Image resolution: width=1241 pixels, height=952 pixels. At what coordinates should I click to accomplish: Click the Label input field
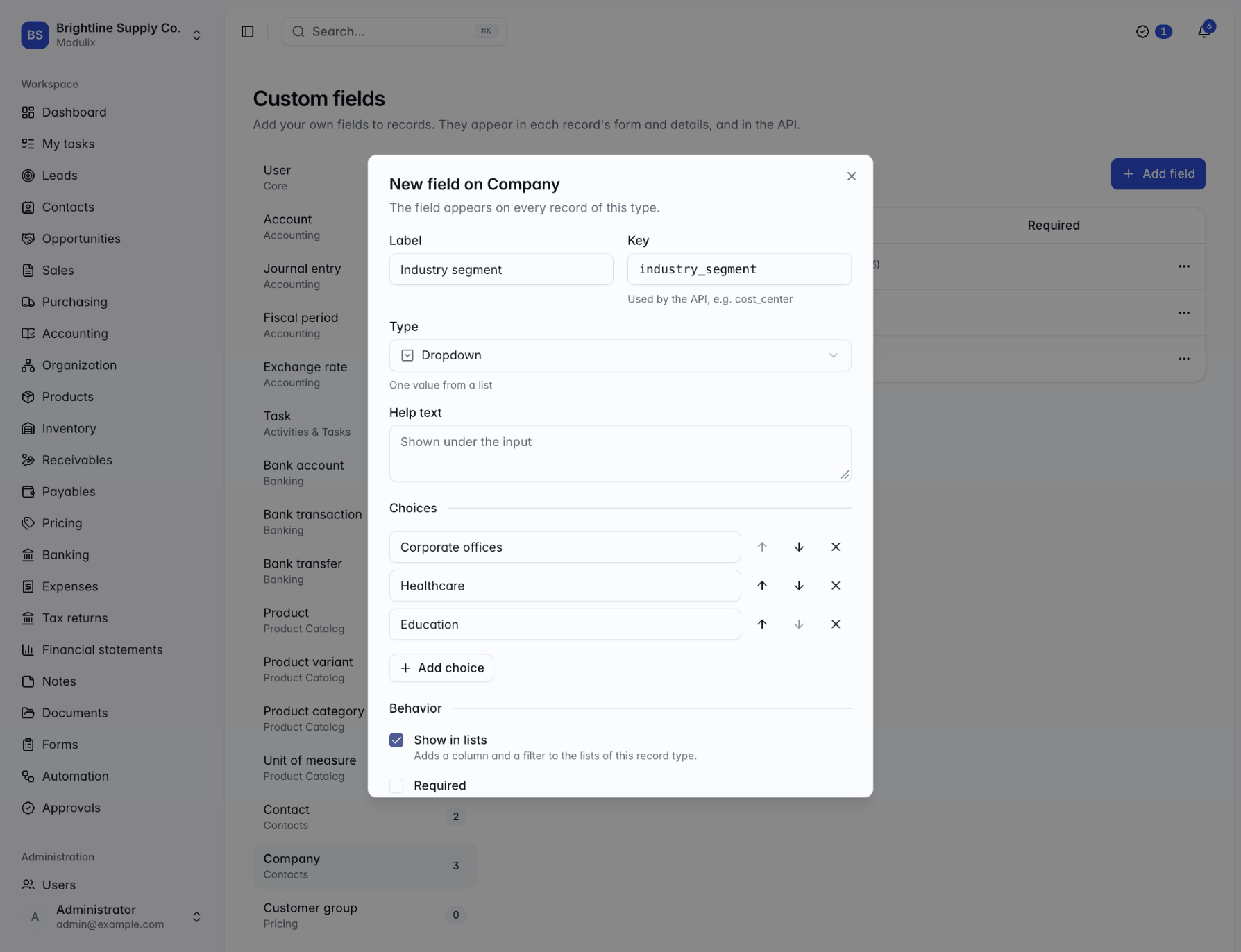(x=501, y=269)
